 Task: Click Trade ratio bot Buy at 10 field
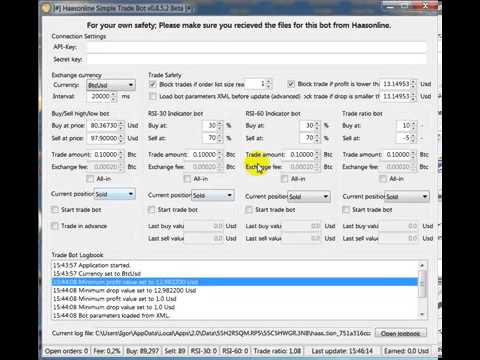(x=407, y=126)
